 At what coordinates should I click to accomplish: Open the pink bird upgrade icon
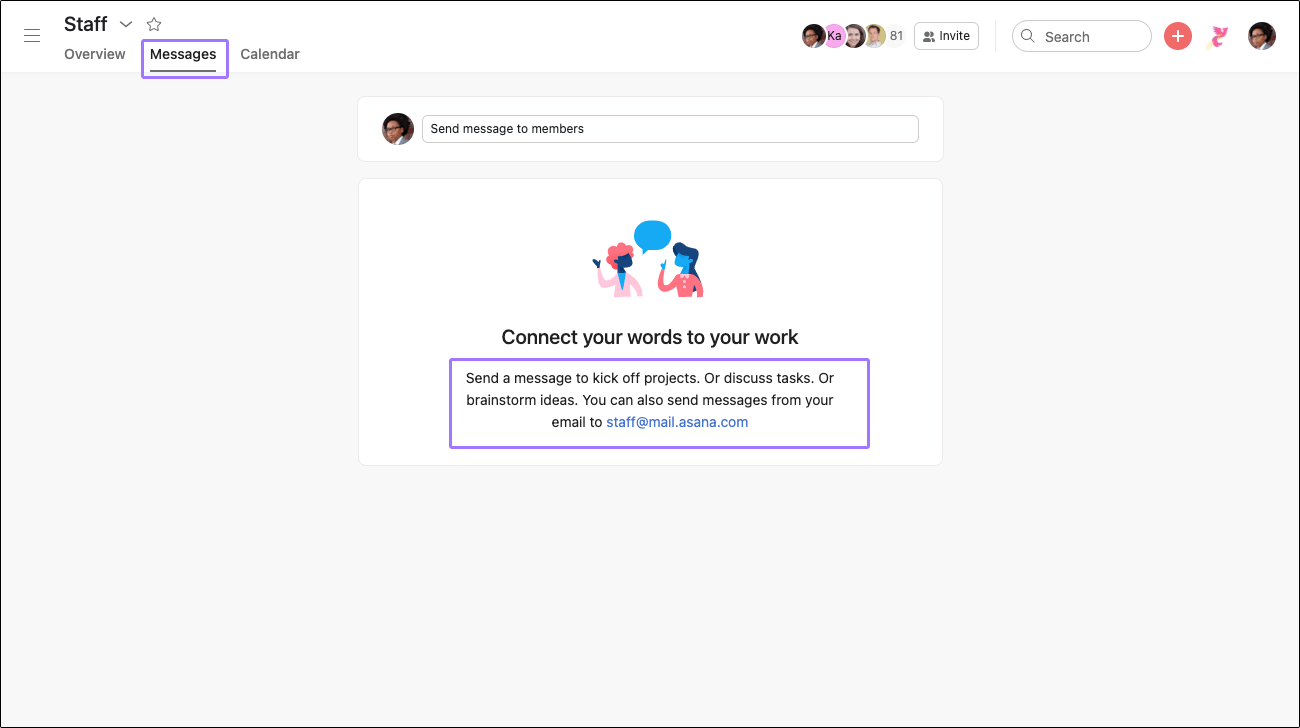pyautogui.click(x=1218, y=37)
